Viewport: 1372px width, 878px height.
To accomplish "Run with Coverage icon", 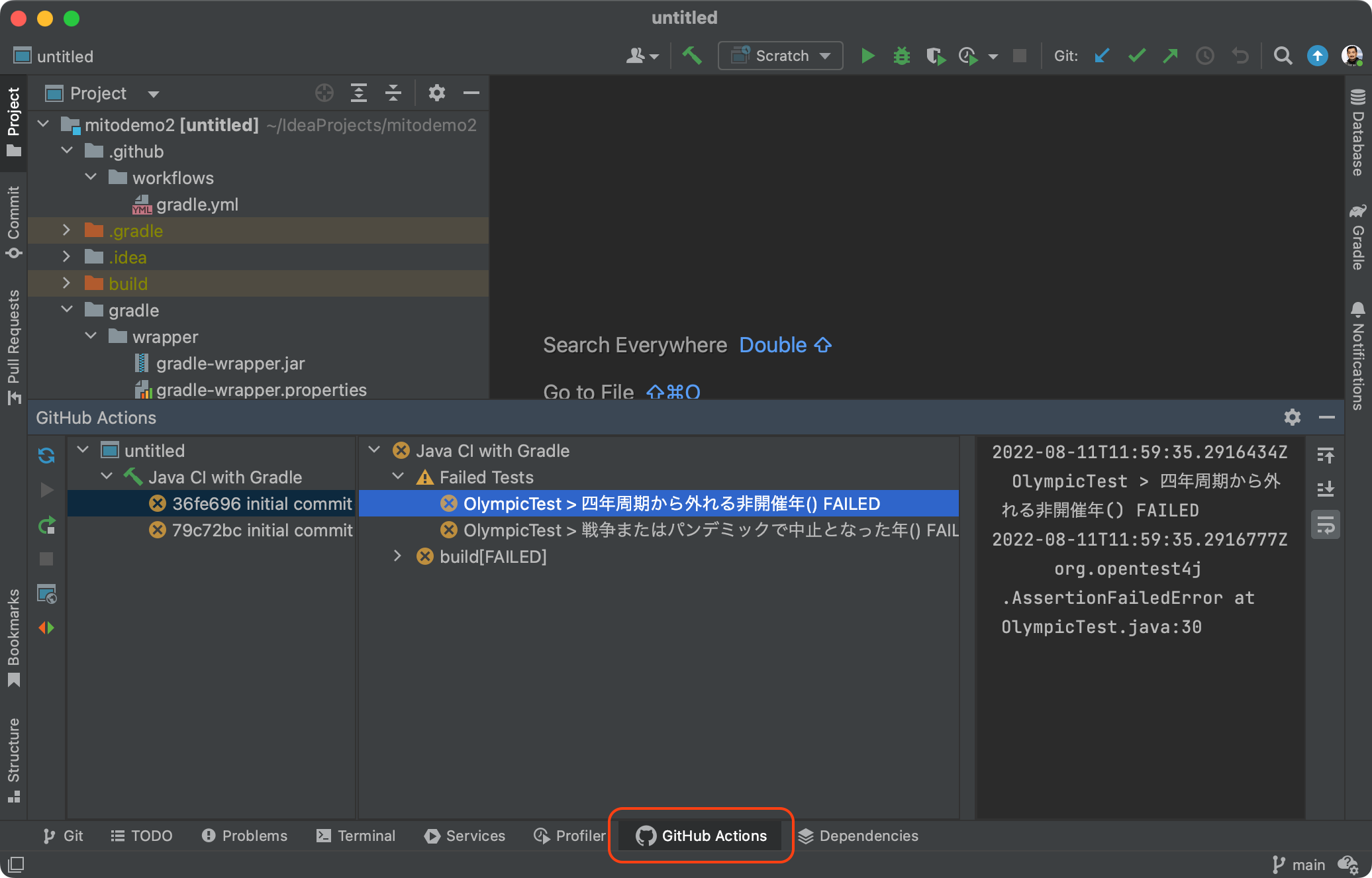I will (936, 56).
